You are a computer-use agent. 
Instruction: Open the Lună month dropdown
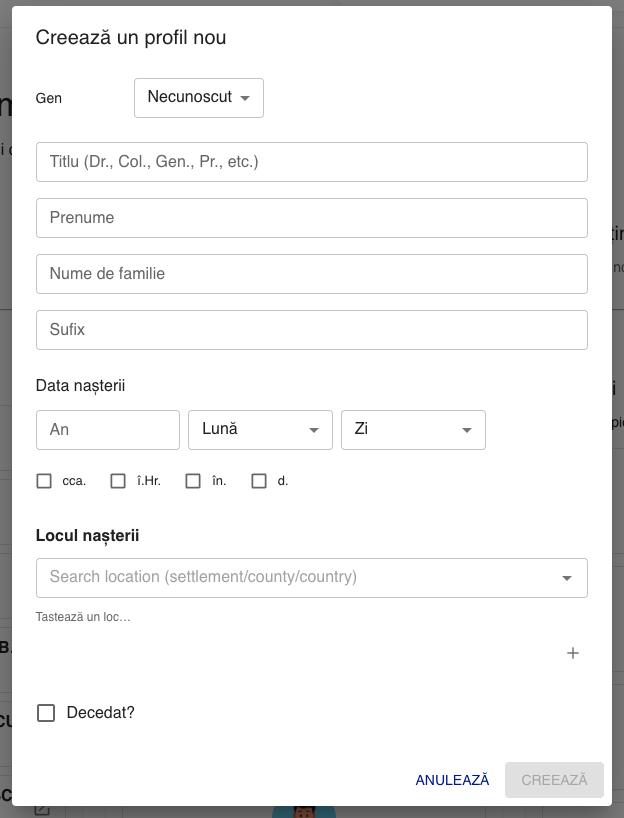pyautogui.click(x=260, y=430)
